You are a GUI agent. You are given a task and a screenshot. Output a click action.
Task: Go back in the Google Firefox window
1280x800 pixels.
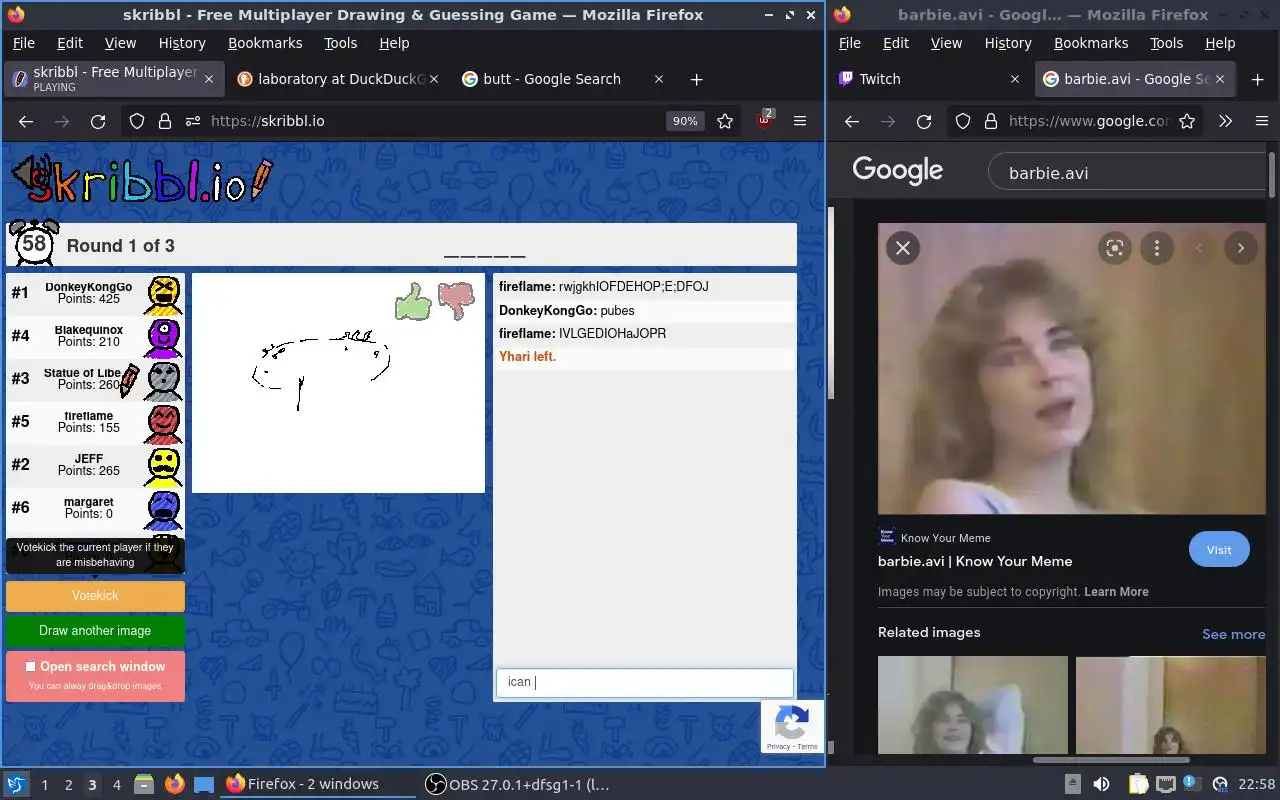point(852,121)
